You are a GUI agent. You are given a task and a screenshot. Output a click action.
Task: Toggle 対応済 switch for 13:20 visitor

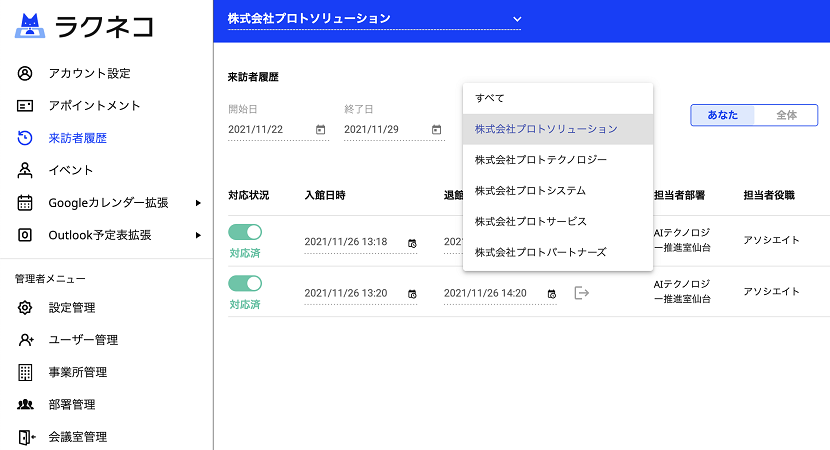[x=245, y=283]
